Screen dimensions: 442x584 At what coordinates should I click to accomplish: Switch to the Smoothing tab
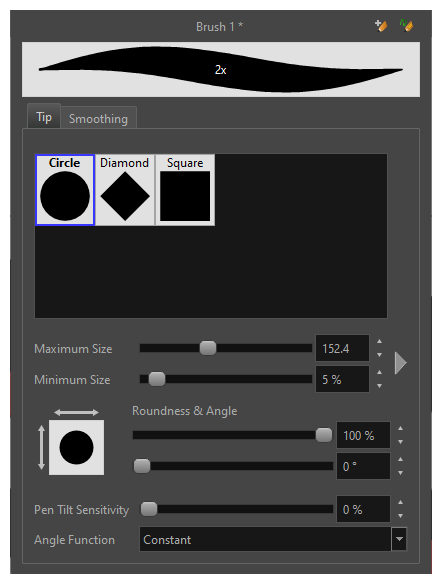click(98, 118)
